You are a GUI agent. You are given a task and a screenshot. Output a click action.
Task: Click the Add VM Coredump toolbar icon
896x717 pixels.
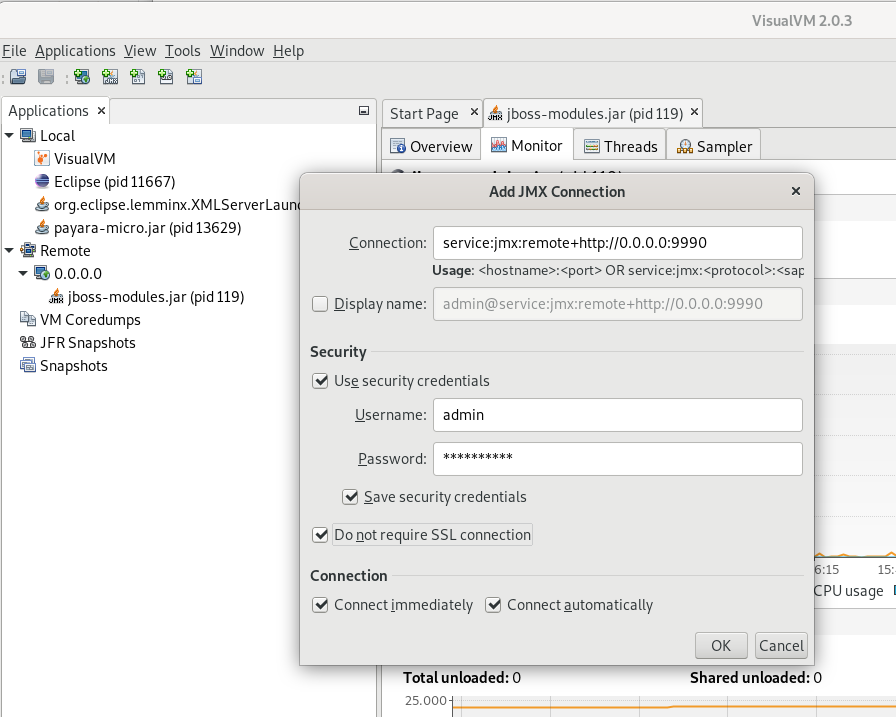pyautogui.click(x=138, y=77)
